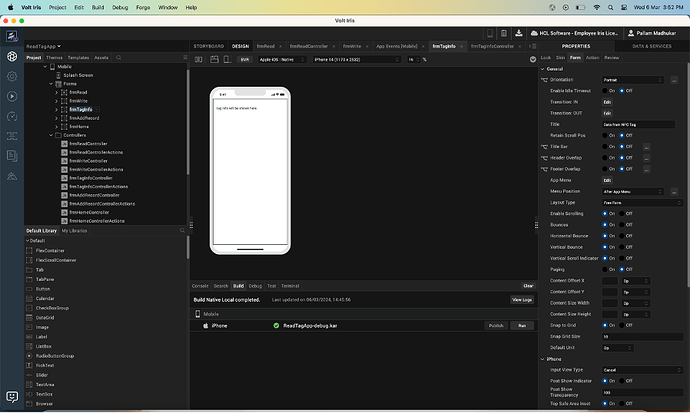Collapse the Forms node
The width and height of the screenshot is (690, 413).
(x=51, y=84)
